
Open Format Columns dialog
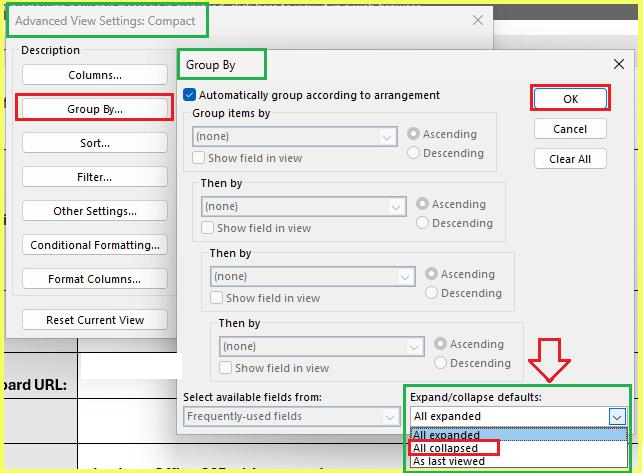coord(95,279)
